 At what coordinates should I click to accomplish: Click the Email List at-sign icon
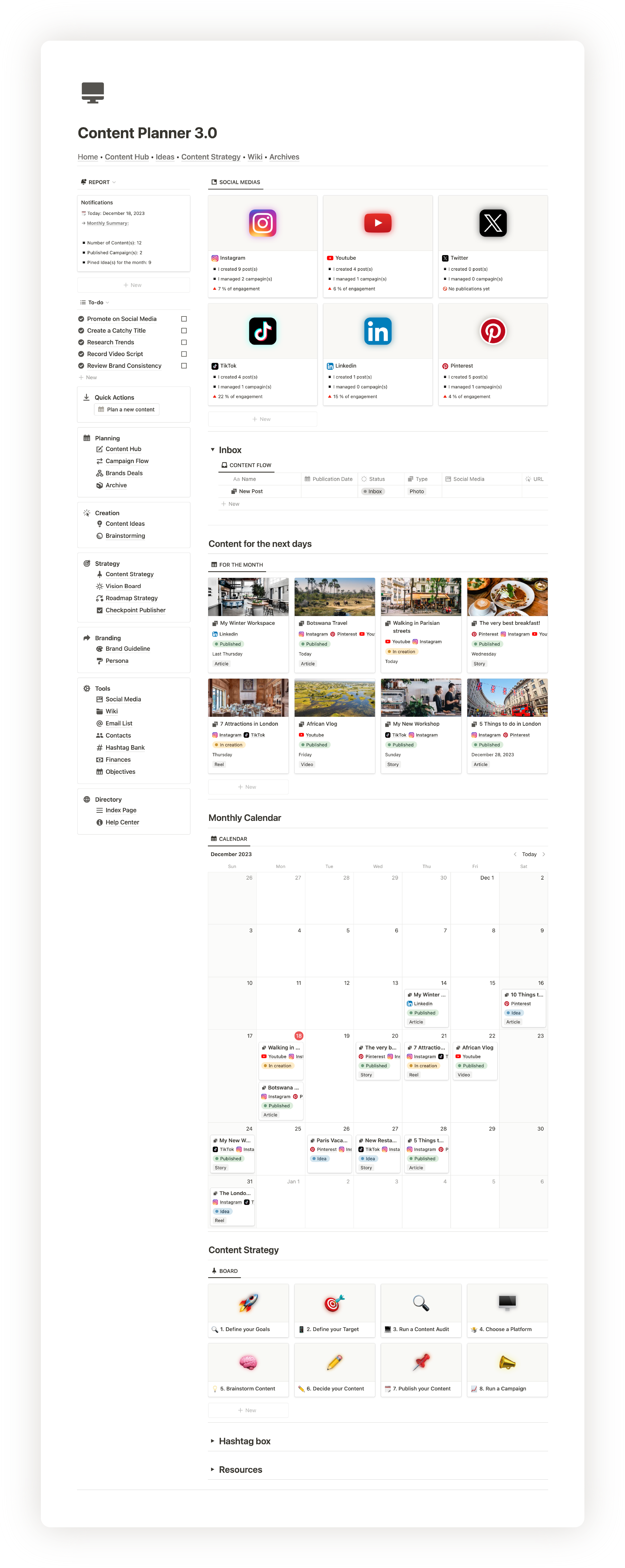coord(99,724)
